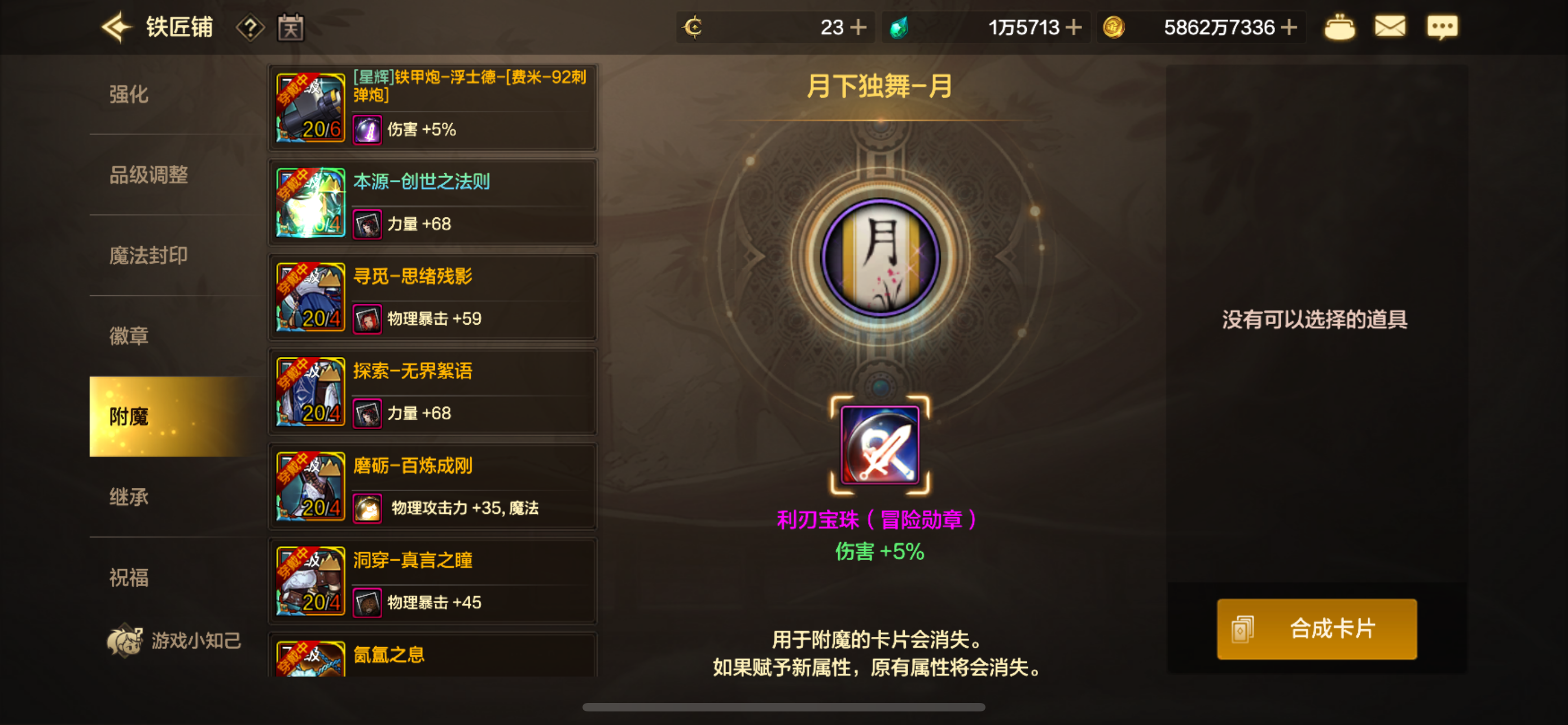This screenshot has width=1568, height=725.
Task: Add more gold coins with plus
Action: click(1289, 28)
